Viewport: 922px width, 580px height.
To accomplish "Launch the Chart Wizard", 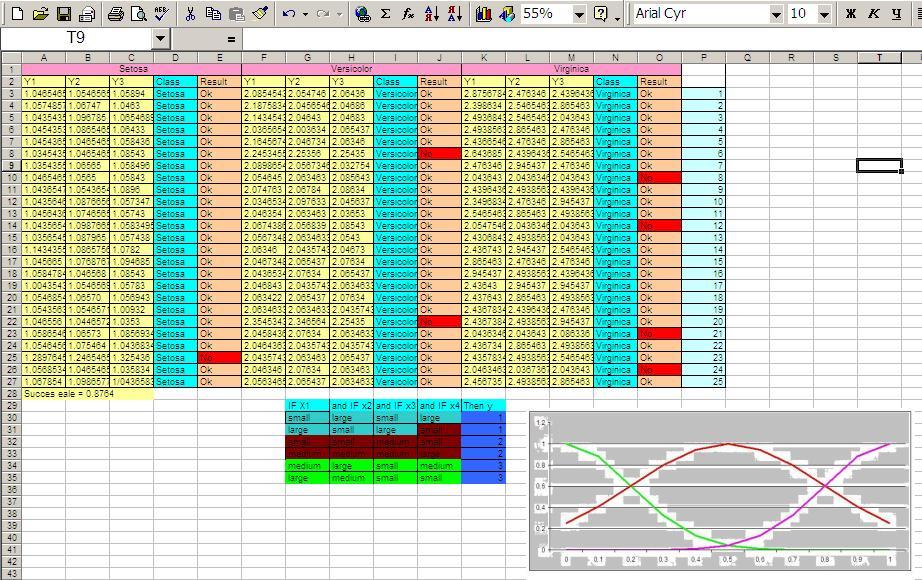I will [484, 14].
